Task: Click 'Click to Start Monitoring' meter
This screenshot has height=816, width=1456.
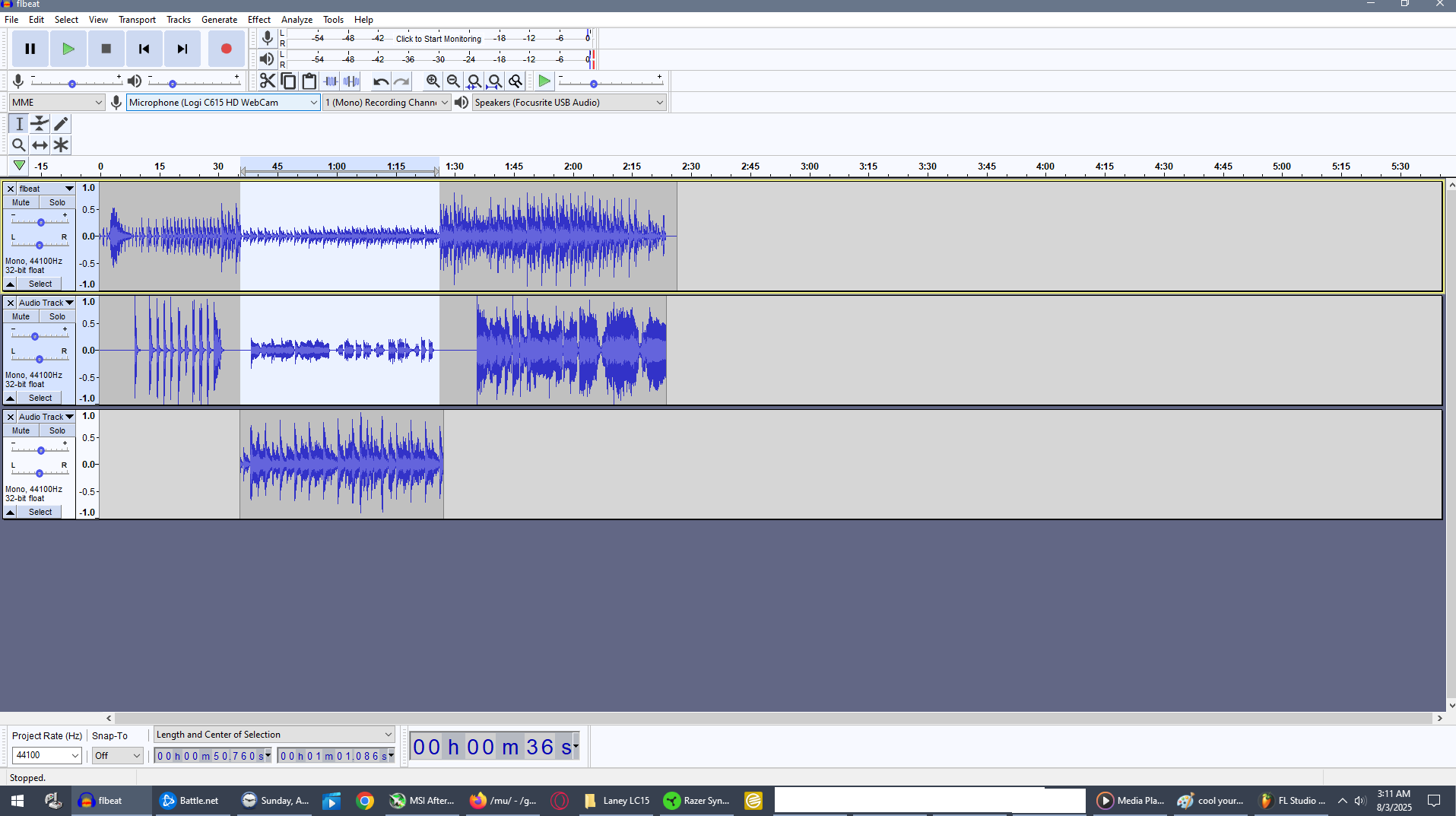Action: point(439,39)
